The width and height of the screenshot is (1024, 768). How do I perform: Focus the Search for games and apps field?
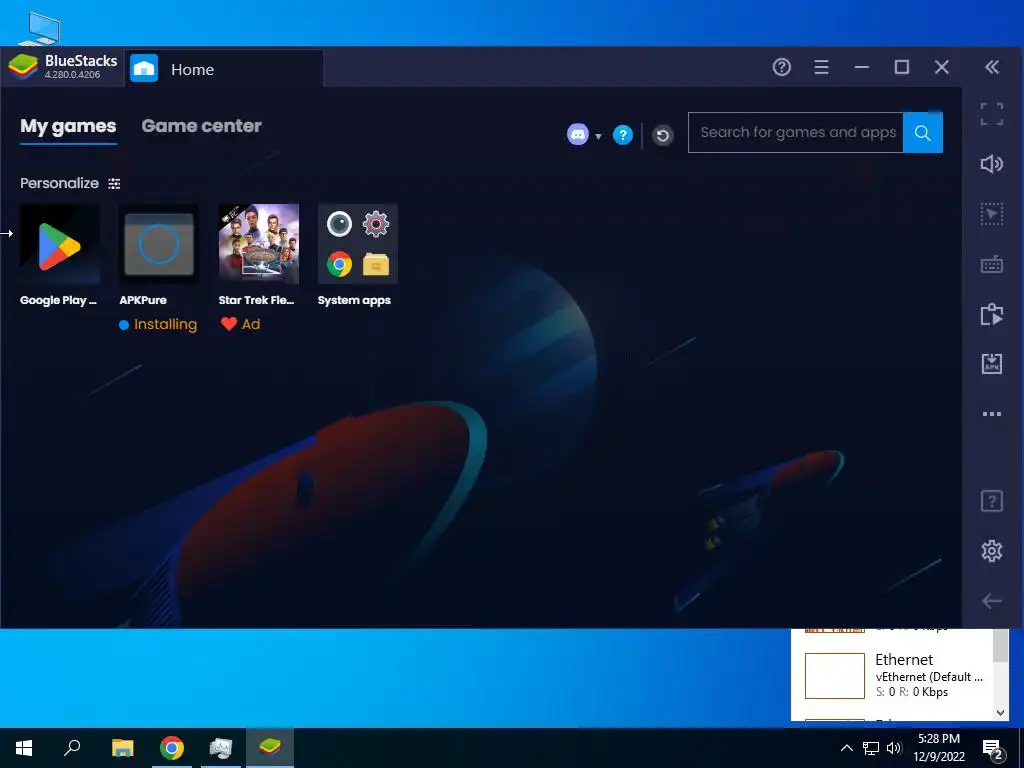(x=795, y=133)
